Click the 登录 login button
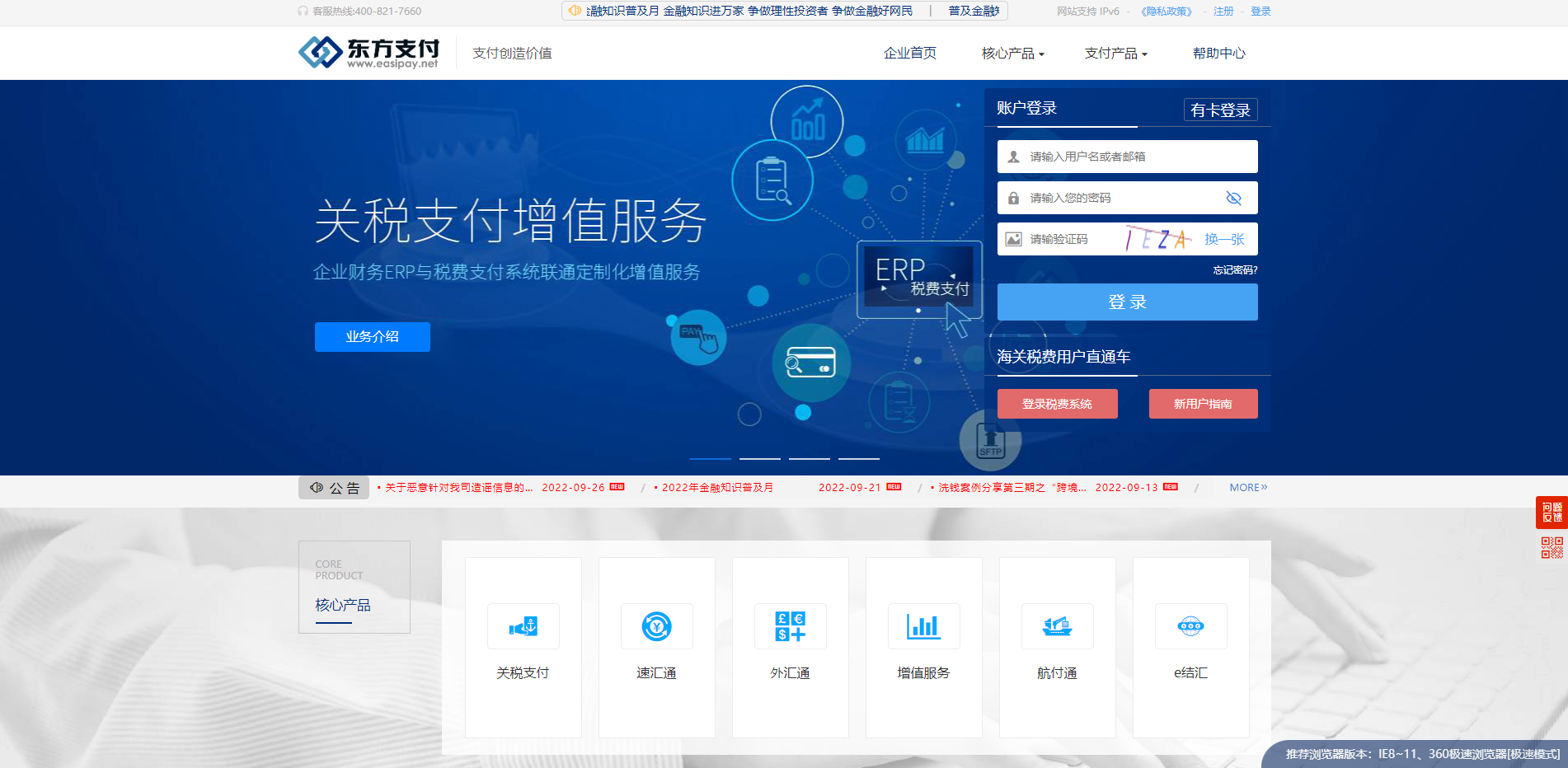 (1127, 302)
